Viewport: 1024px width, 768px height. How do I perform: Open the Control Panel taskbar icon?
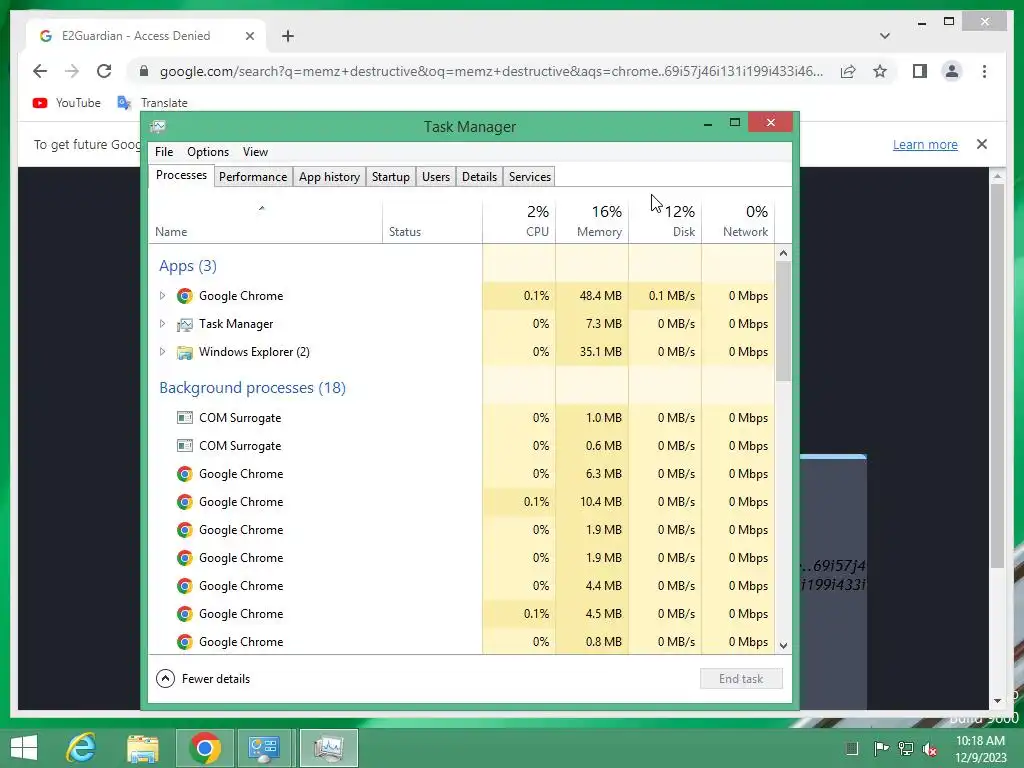(x=264, y=748)
